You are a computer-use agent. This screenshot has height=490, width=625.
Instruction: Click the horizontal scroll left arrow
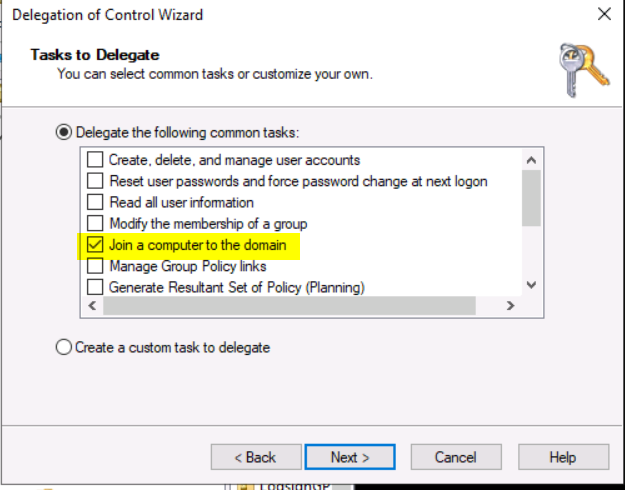tap(92, 306)
